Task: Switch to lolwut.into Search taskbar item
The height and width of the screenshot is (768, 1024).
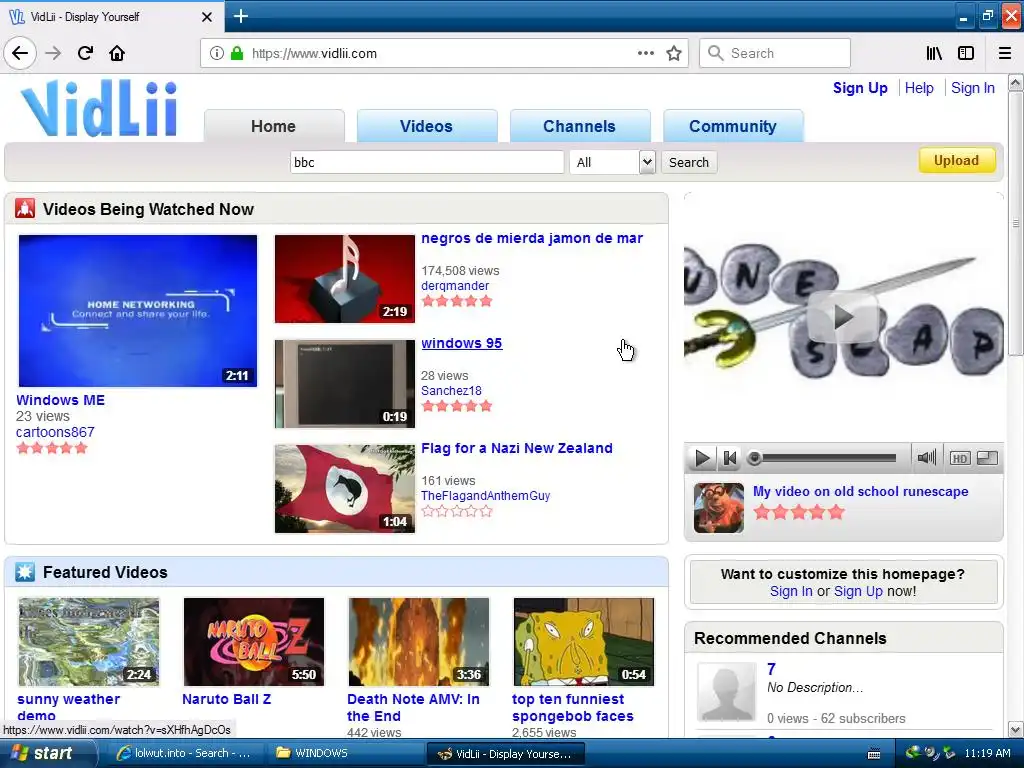Action: point(184,753)
